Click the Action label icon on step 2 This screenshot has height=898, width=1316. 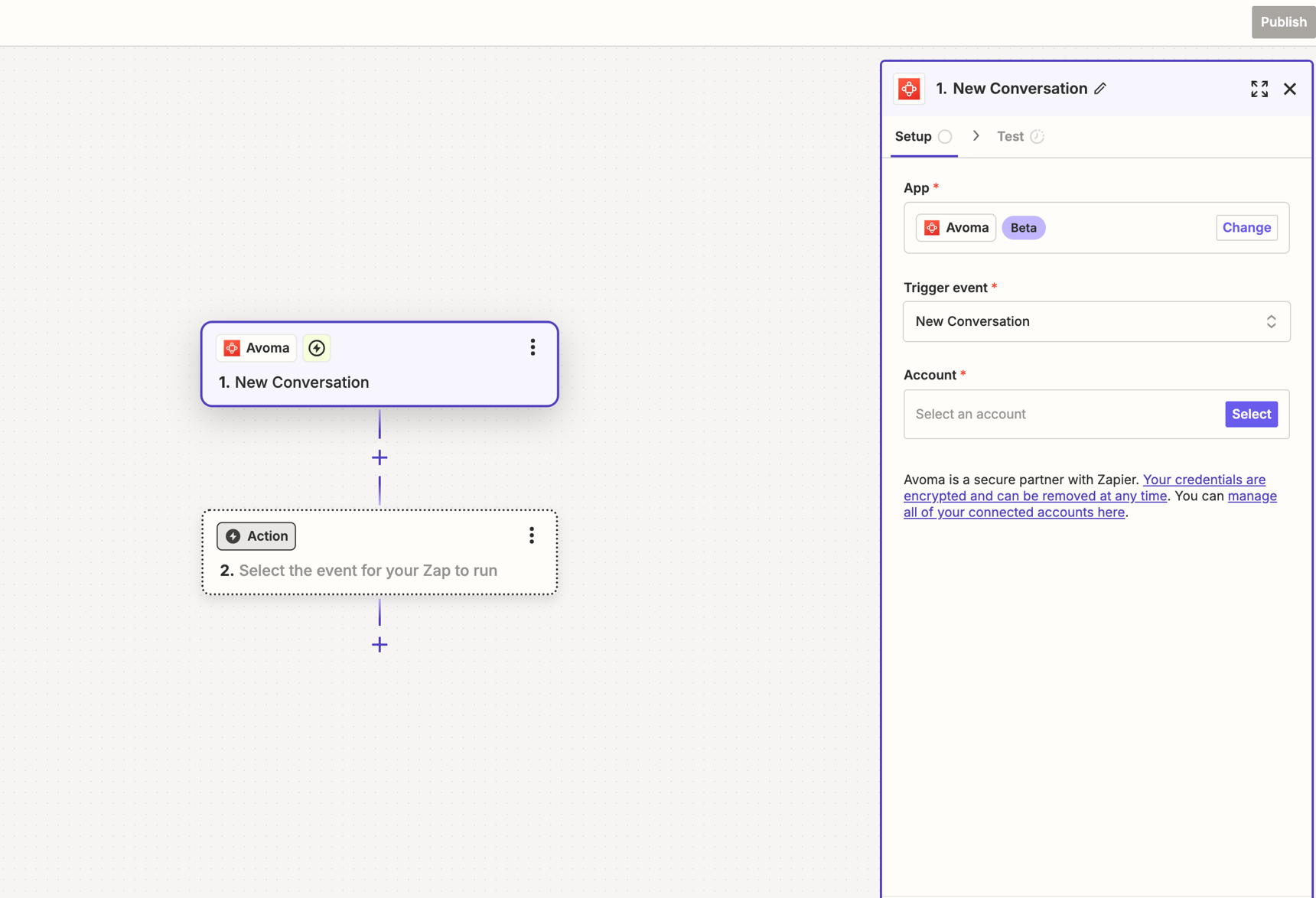pos(234,535)
